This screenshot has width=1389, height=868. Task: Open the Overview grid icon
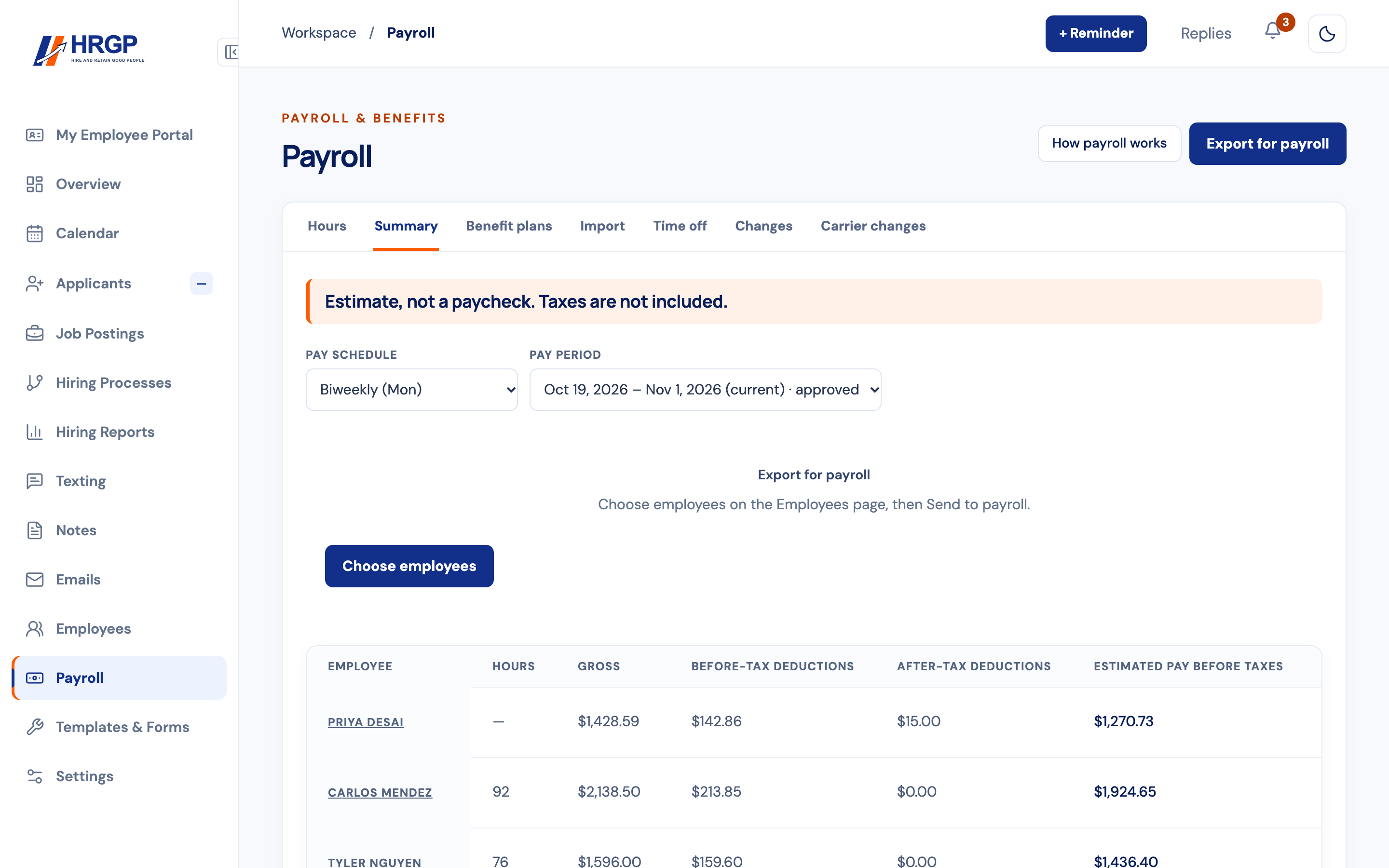tap(34, 184)
